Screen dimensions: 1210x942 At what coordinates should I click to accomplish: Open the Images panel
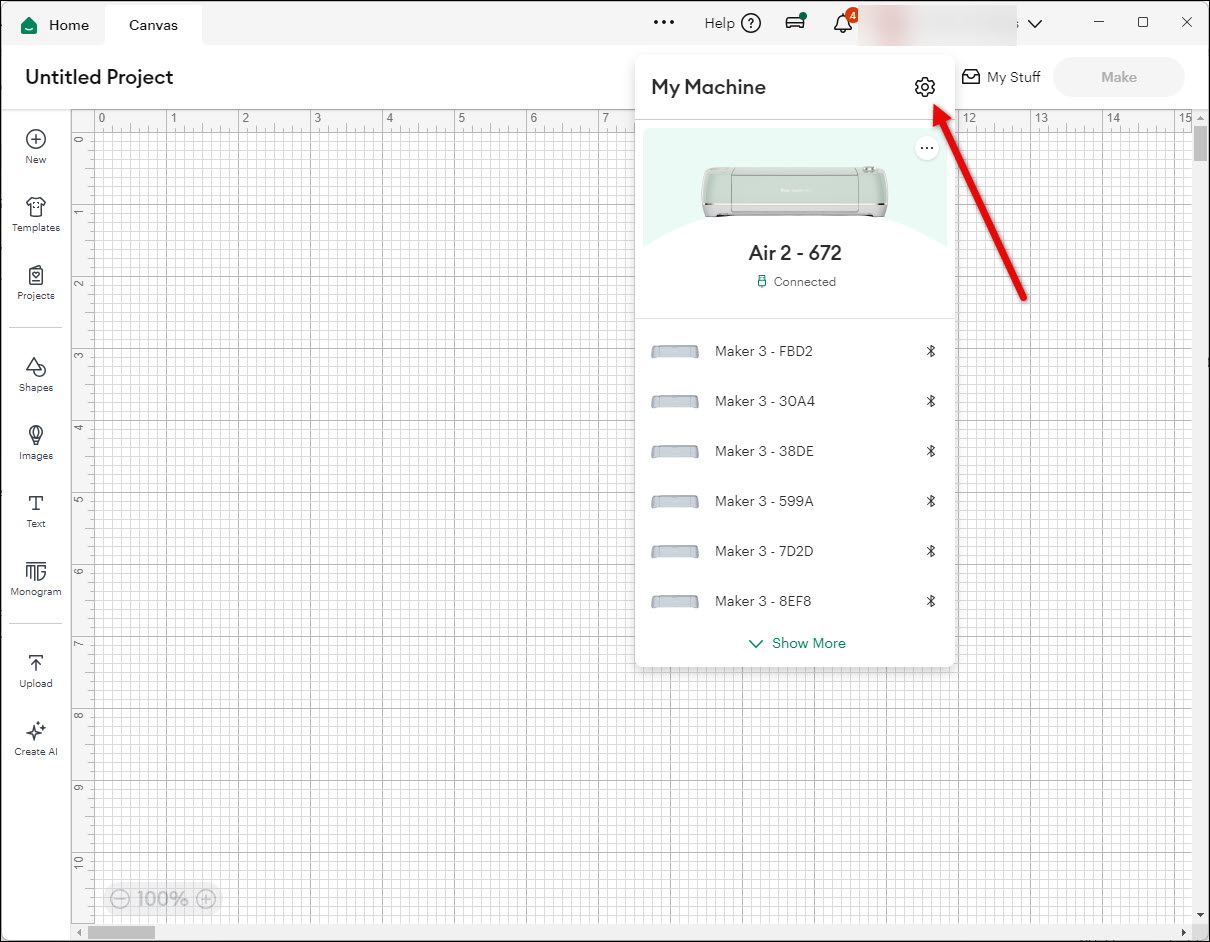(36, 436)
